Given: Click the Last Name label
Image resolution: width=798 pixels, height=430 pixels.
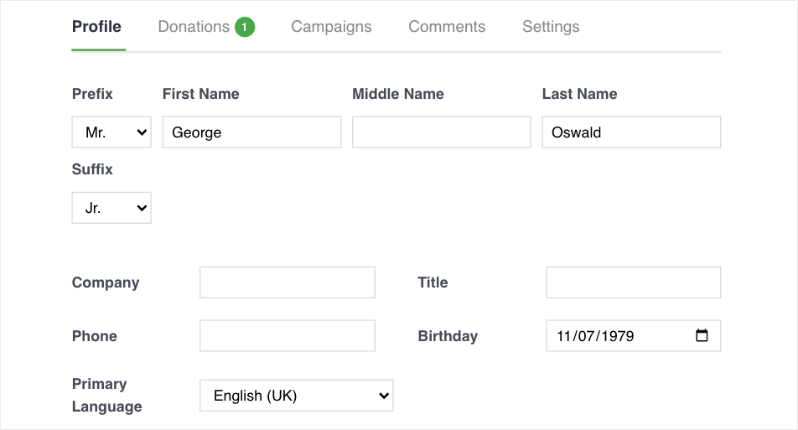Looking at the screenshot, I should click(x=579, y=94).
